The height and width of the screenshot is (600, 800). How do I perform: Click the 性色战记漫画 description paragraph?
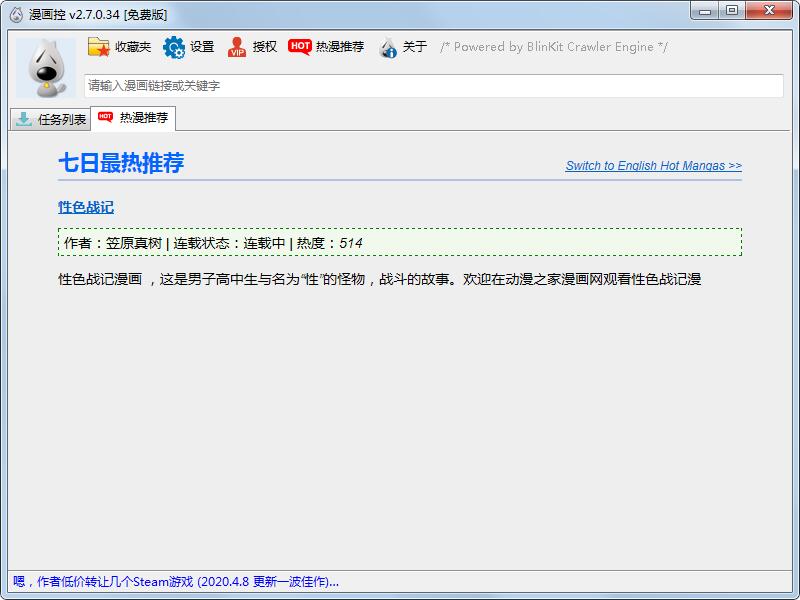pyautogui.click(x=380, y=279)
